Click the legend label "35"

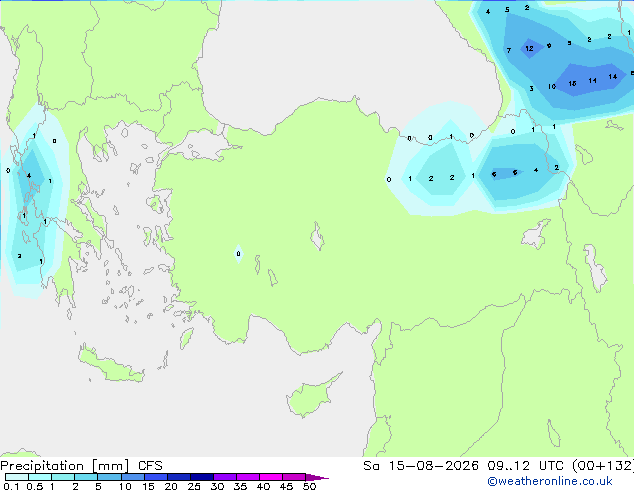(240, 486)
